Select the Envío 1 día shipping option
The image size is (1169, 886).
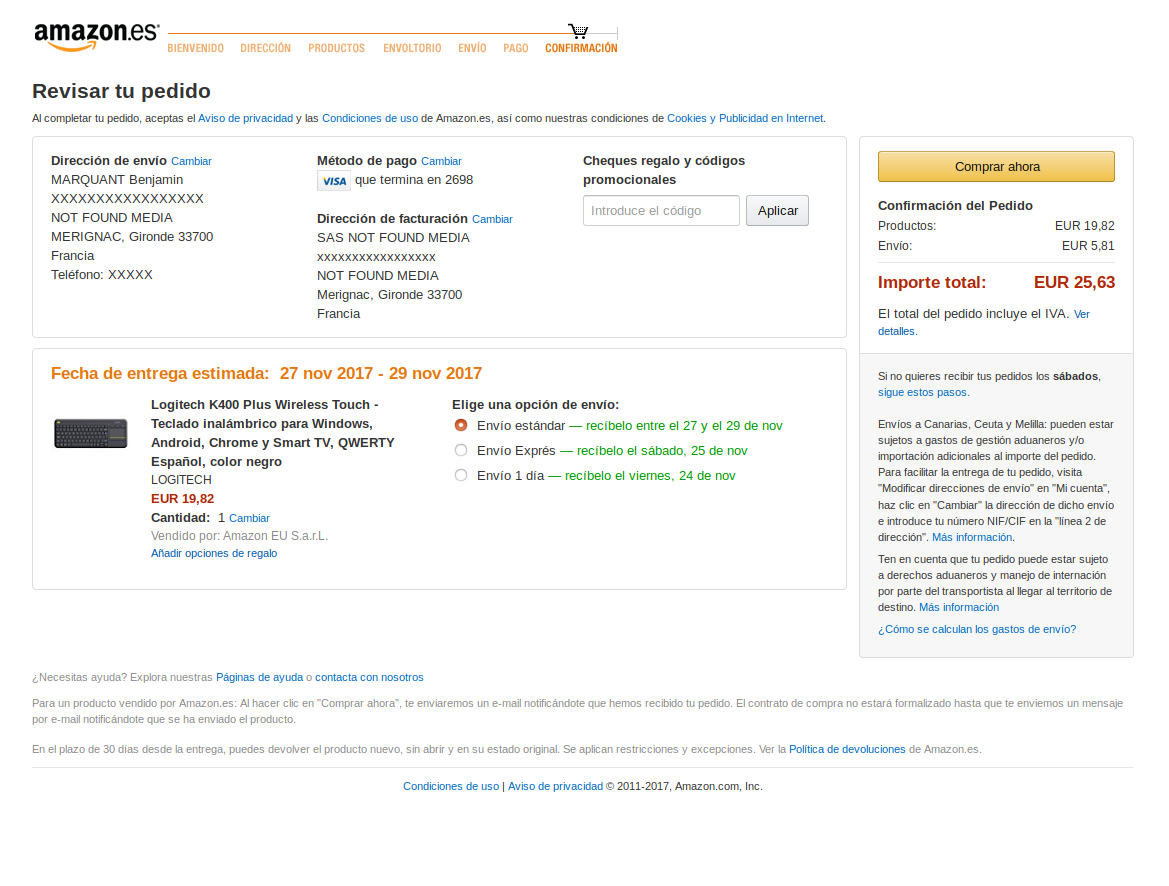[461, 475]
